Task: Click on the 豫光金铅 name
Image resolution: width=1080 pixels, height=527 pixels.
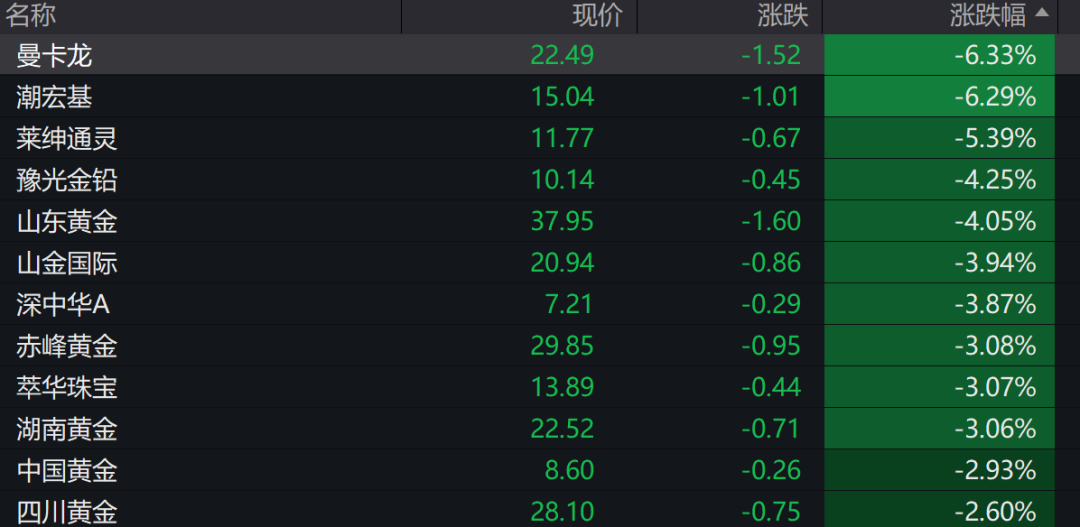Action: point(67,180)
